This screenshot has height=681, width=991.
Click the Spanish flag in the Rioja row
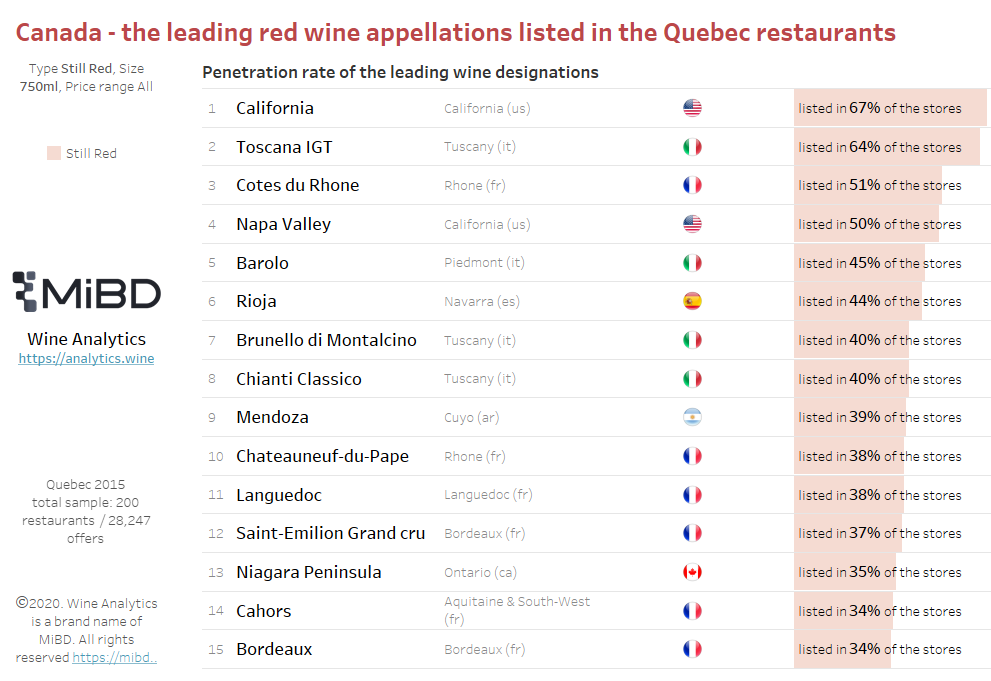pos(692,301)
